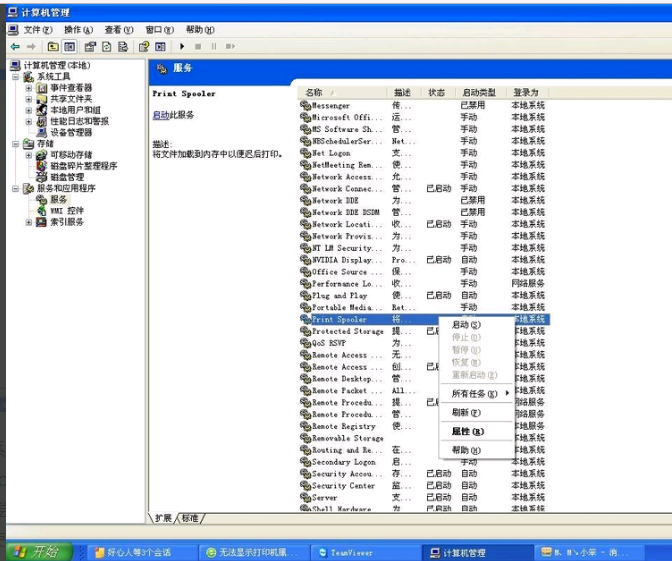
Task: Select 服务 node in the tree
Action: tap(59, 199)
